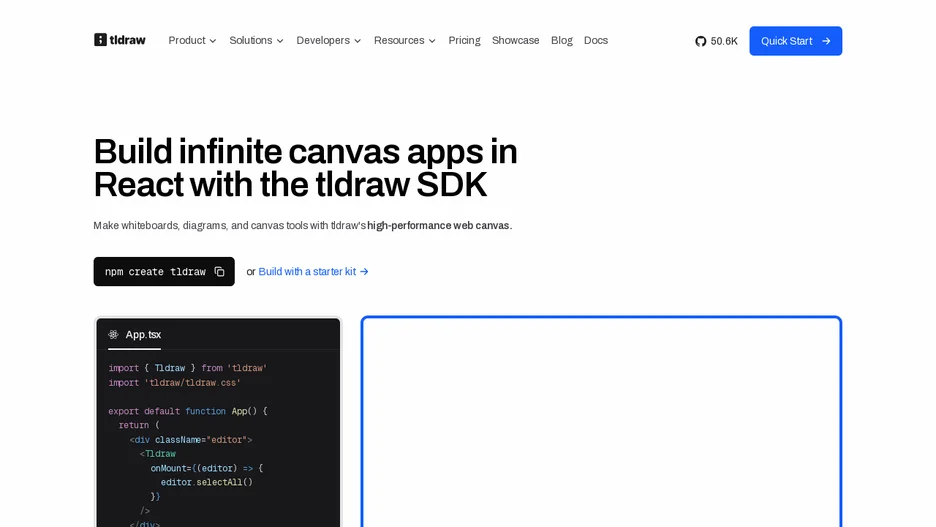936x527 pixels.
Task: Click the import { Tldraw } from 'tldraw' line
Action: tap(187, 368)
